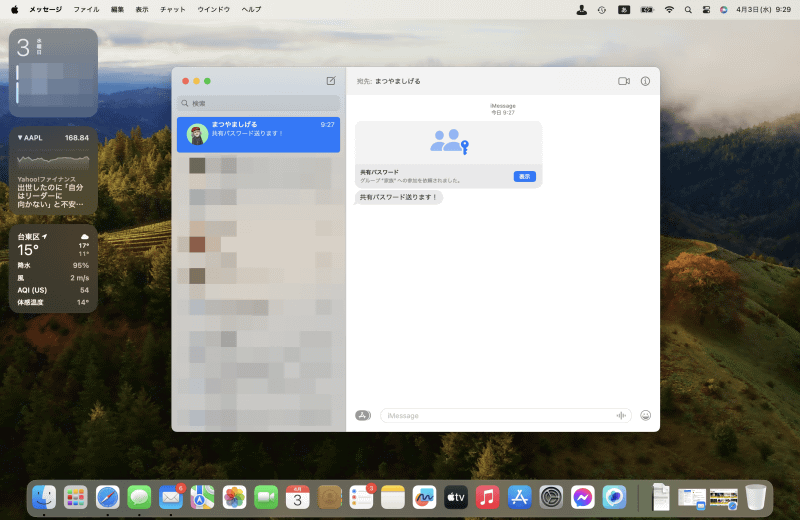Open Apple TV from the Dock
The height and width of the screenshot is (520, 800).
pyautogui.click(x=456, y=497)
